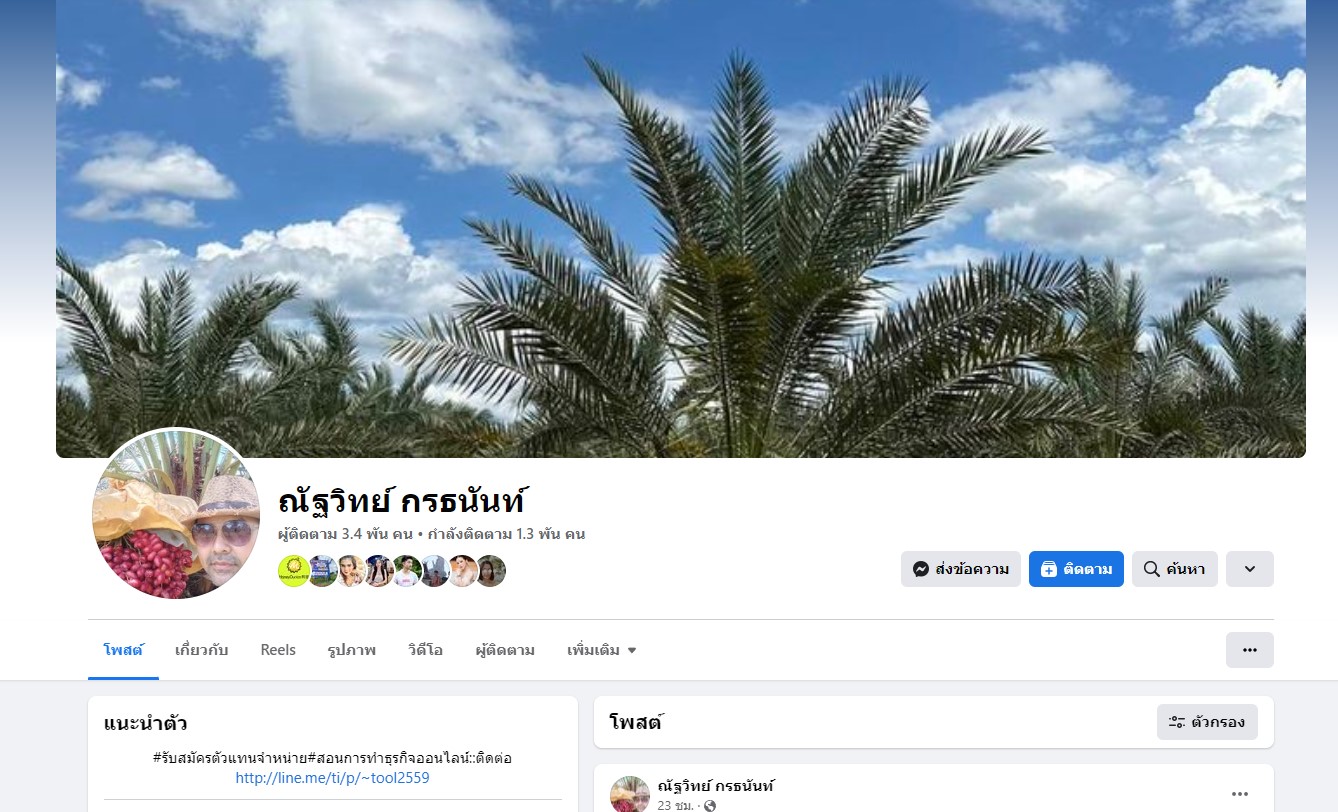Open profile search with ค้นหา button

click(x=1174, y=569)
